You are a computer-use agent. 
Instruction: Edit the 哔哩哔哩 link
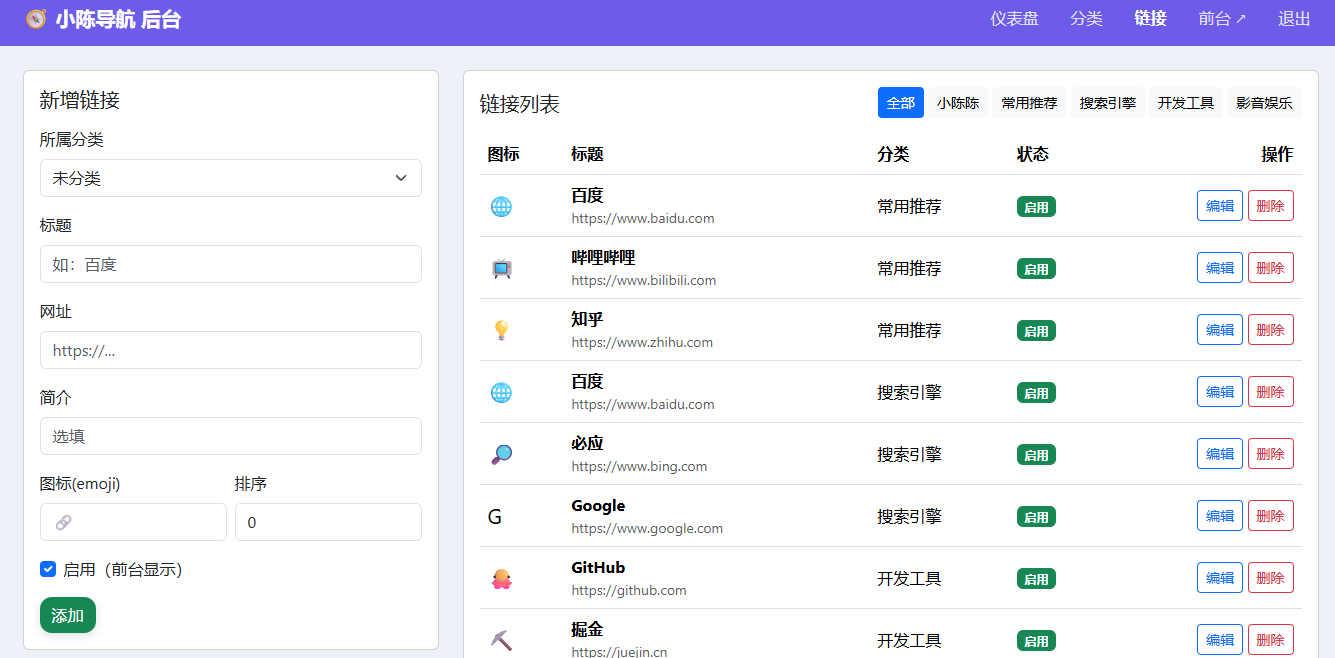[x=1220, y=268]
